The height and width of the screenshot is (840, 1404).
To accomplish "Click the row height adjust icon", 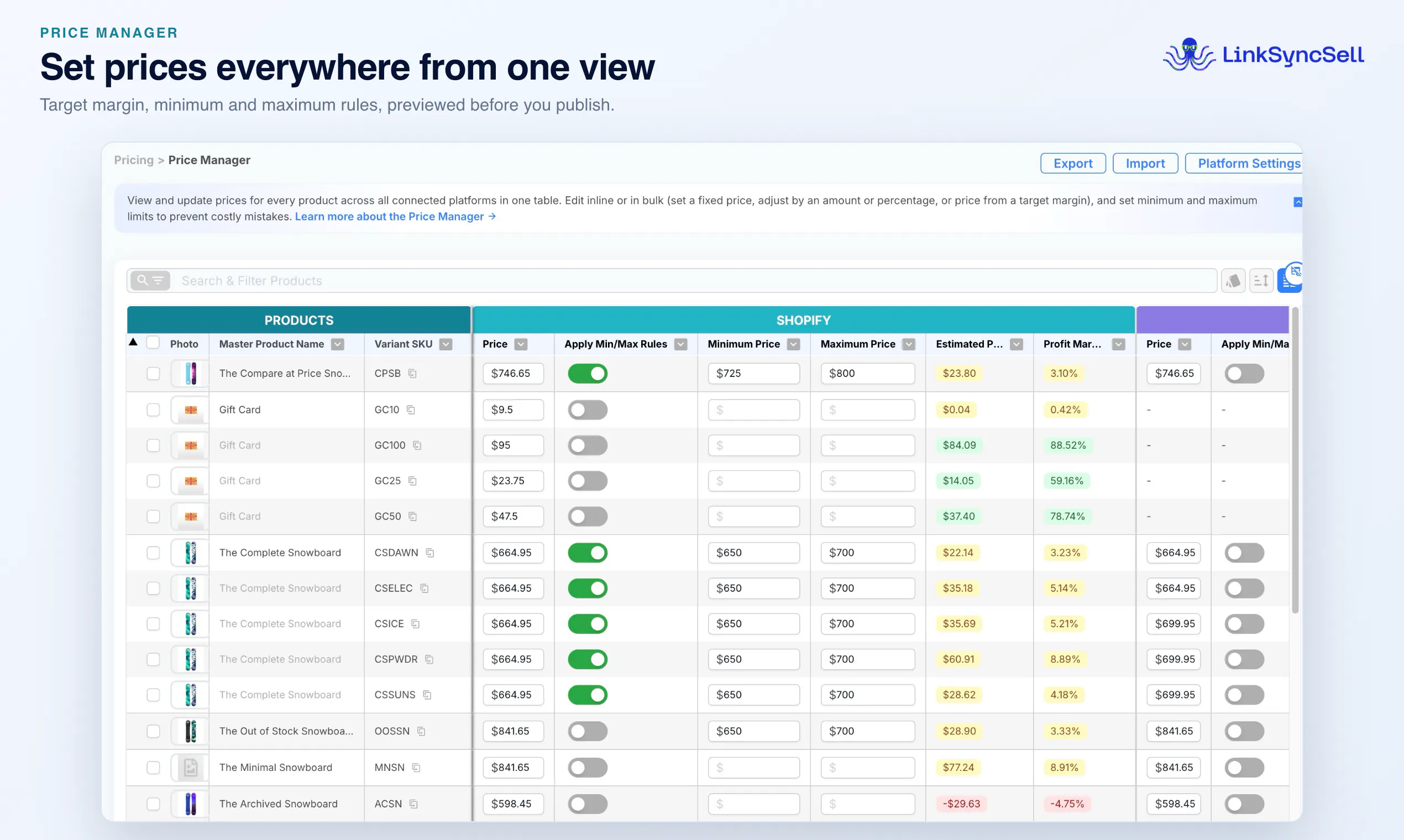I will [1261, 280].
